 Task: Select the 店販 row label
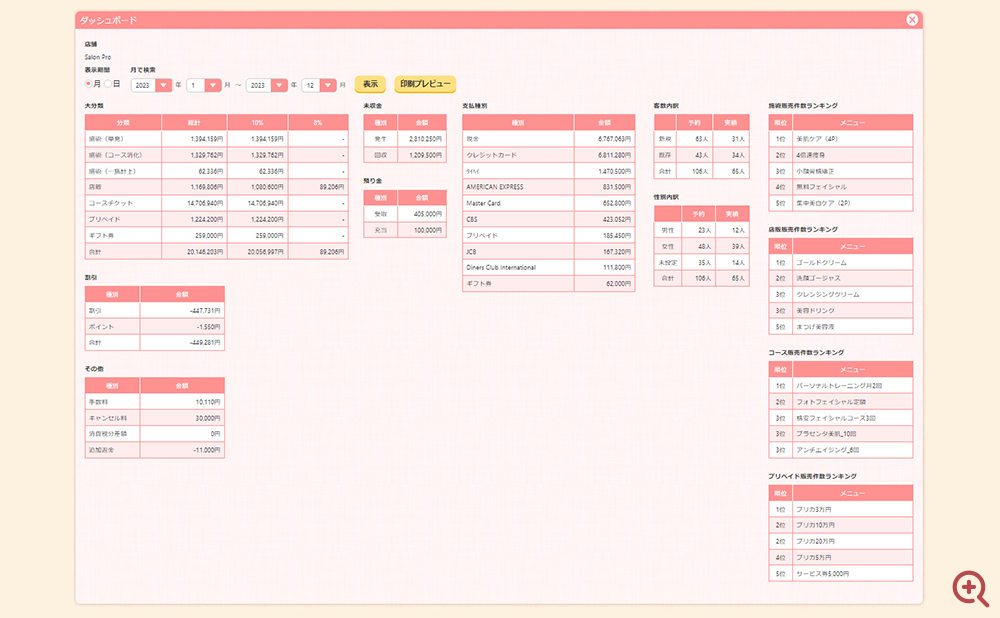[x=94, y=187]
